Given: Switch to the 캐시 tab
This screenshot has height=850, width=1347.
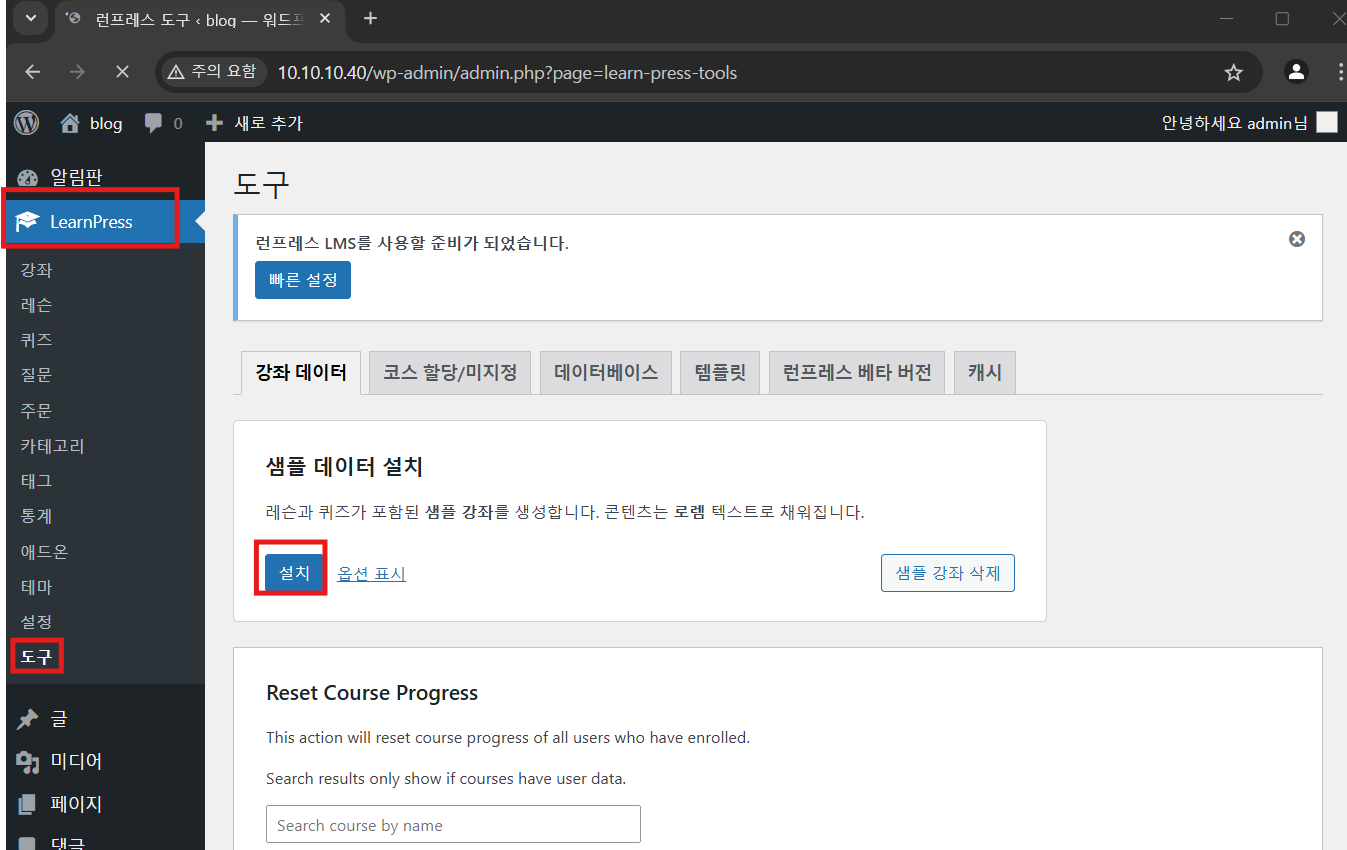Looking at the screenshot, I should click(x=985, y=373).
